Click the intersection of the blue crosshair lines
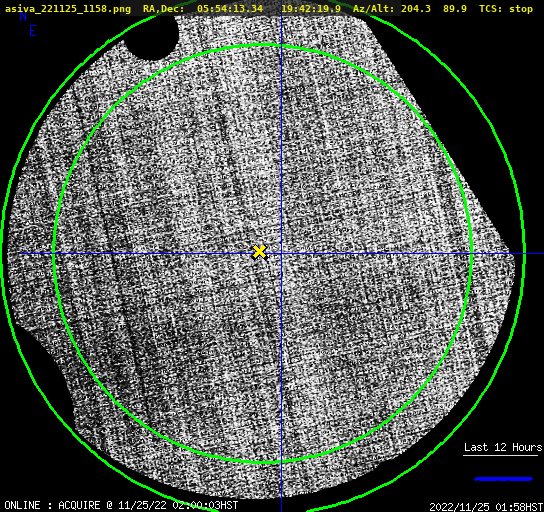The image size is (544, 512). [281, 254]
